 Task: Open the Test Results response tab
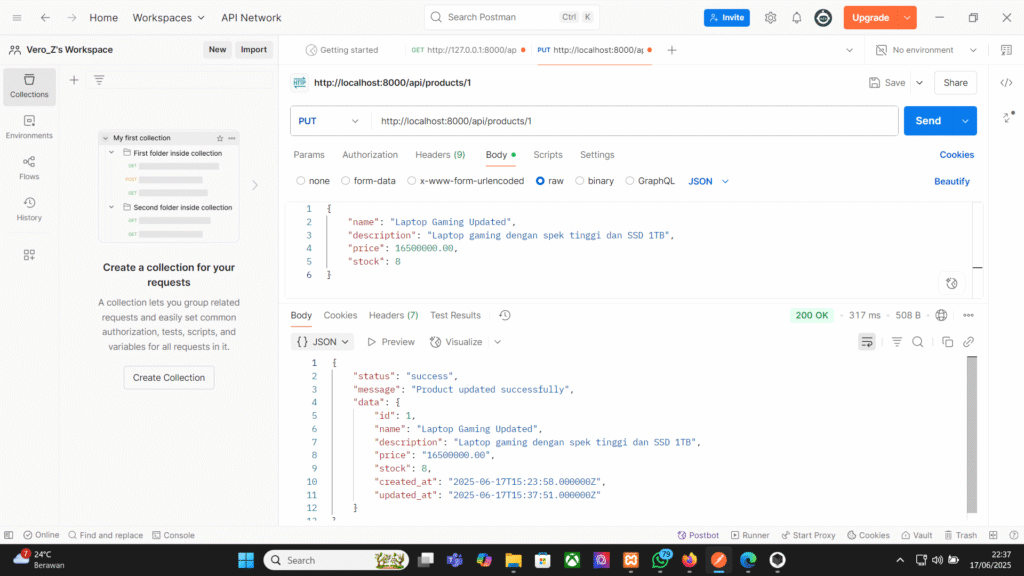coord(455,315)
